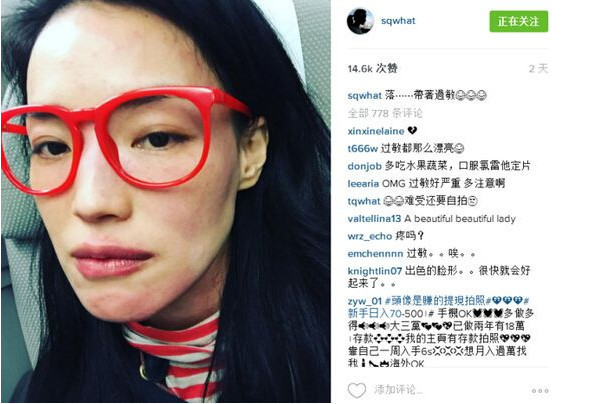This screenshot has height=404, width=590.
Task: Open commenter valtellina13 profile
Action: pos(374,219)
